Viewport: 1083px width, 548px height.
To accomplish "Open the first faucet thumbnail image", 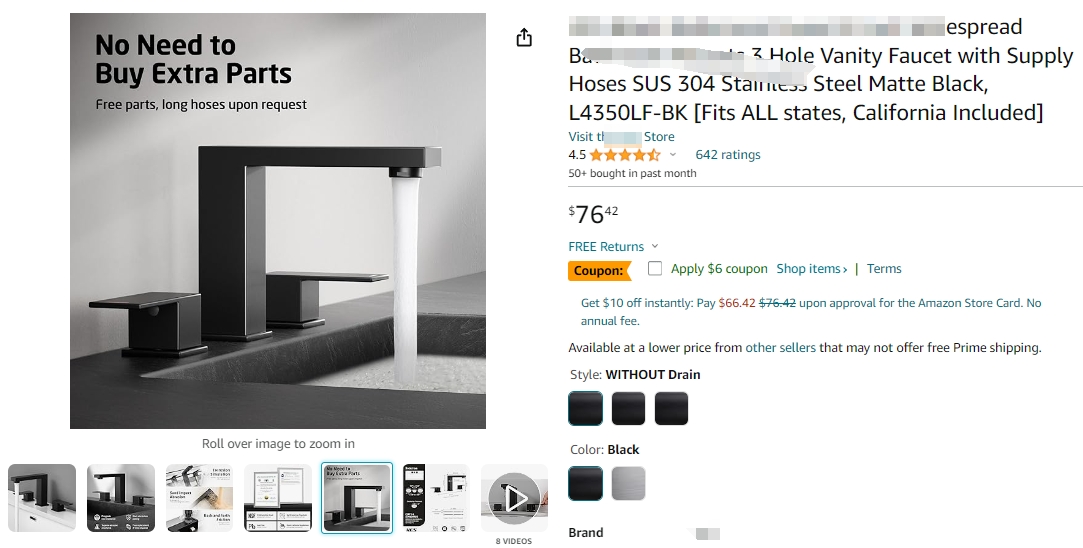I will point(42,498).
